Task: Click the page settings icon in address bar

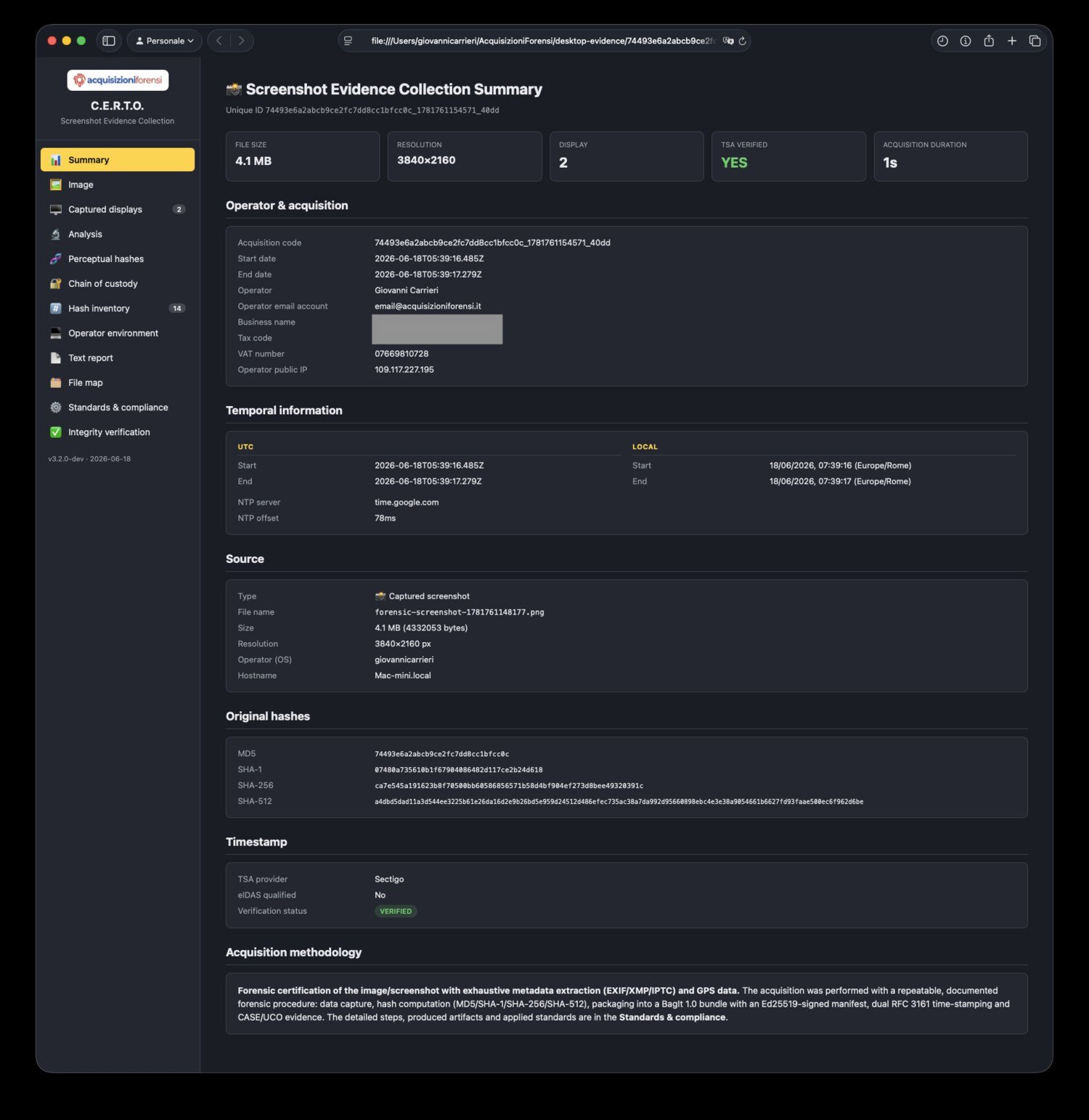Action: point(348,41)
